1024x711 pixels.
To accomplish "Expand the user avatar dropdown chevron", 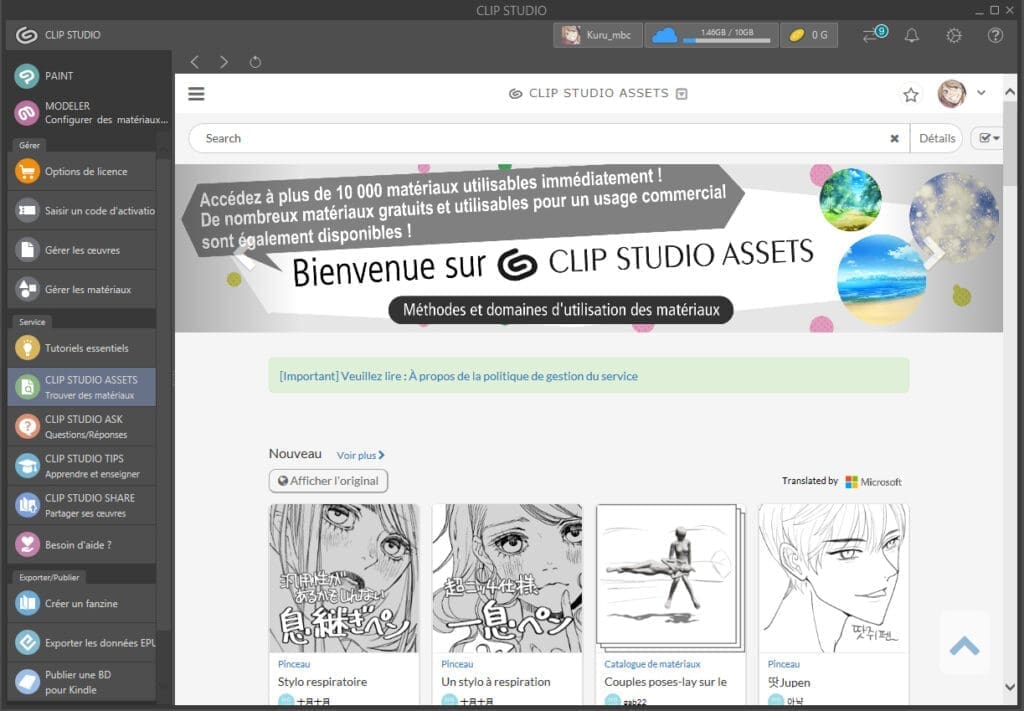I will click(981, 93).
